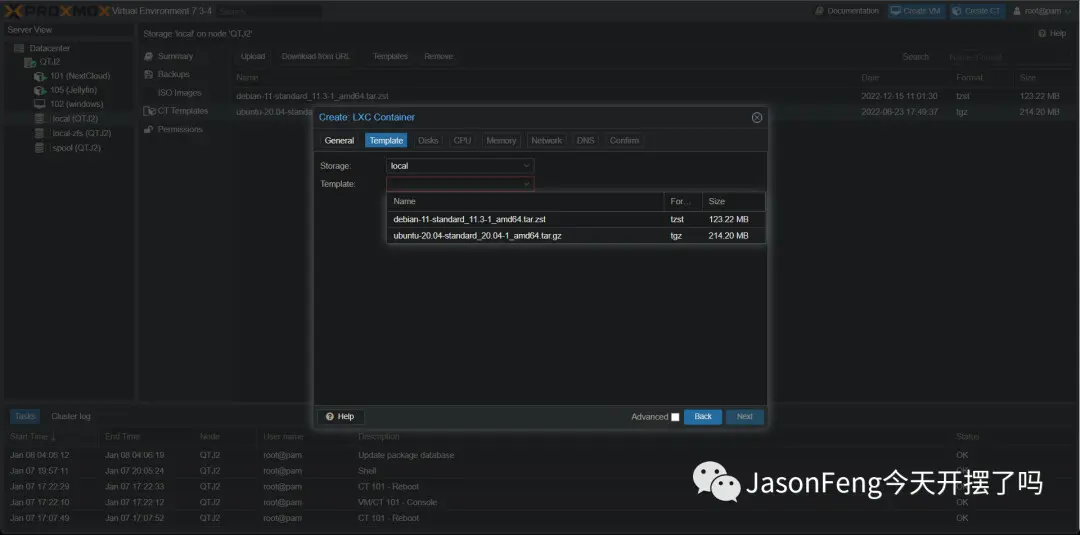Click the Remove toolbar button
This screenshot has height=535, width=1080.
(438, 56)
